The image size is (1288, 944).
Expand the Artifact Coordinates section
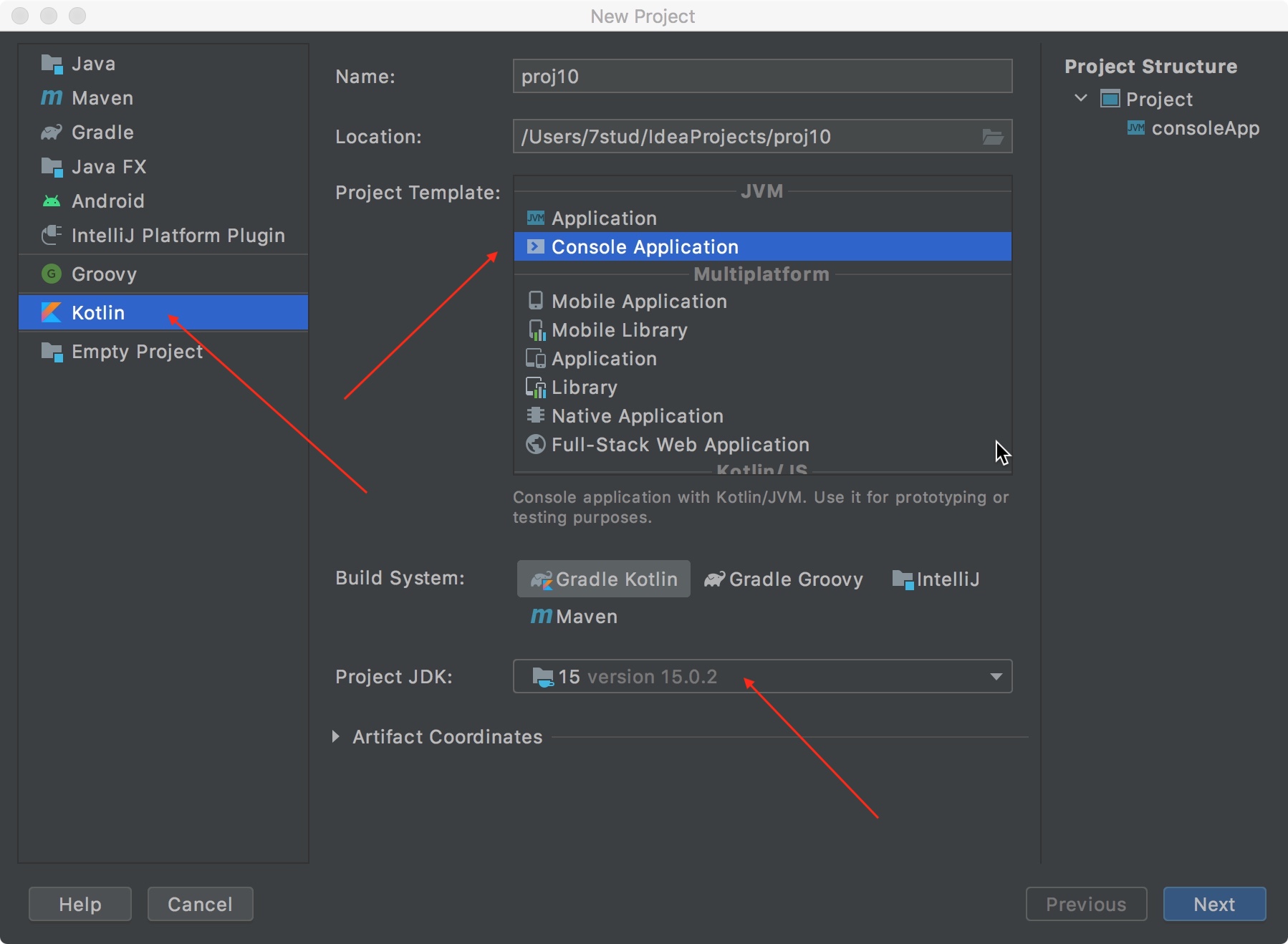[336, 736]
